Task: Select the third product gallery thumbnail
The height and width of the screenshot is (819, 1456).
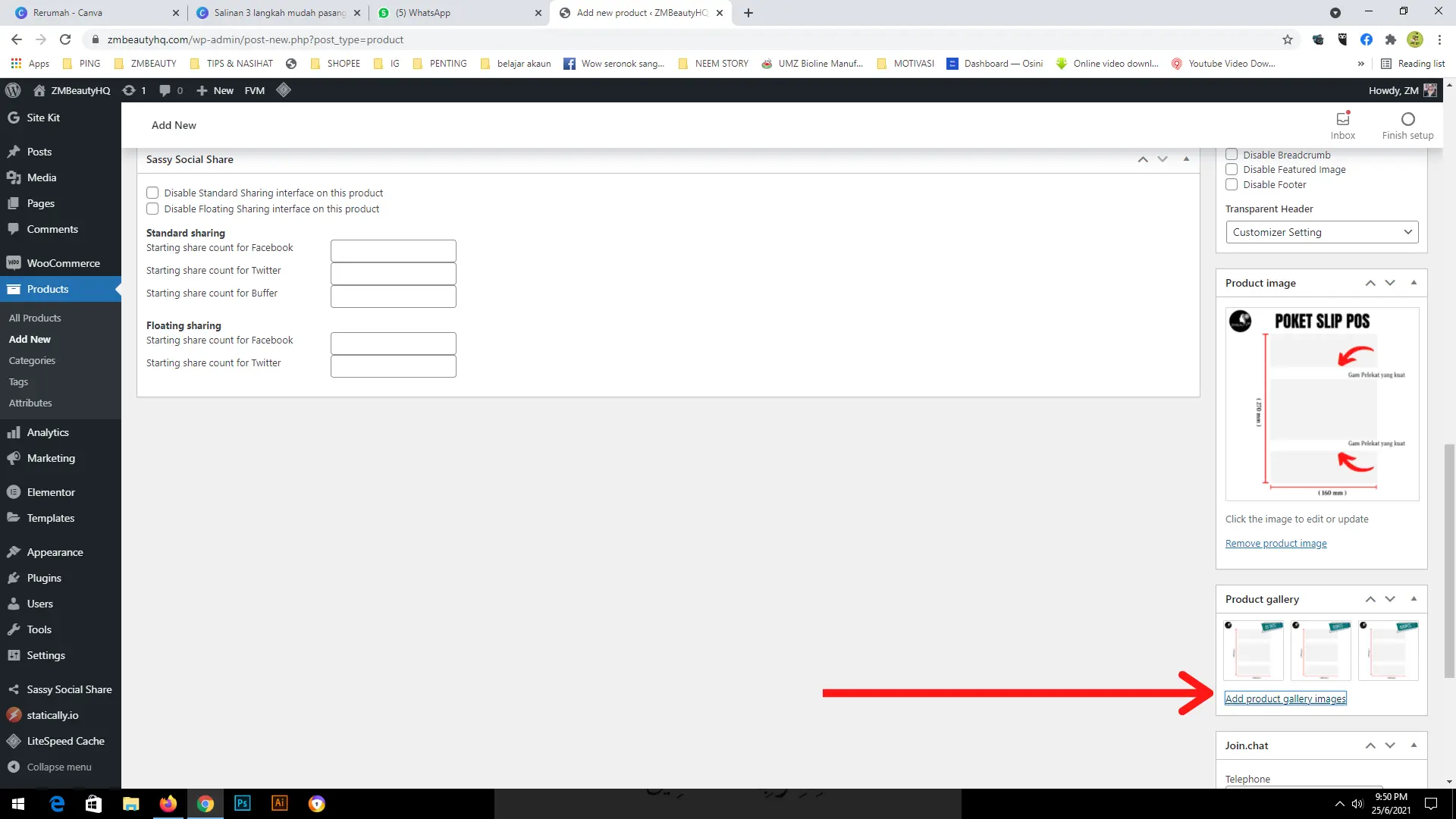Action: click(1389, 650)
